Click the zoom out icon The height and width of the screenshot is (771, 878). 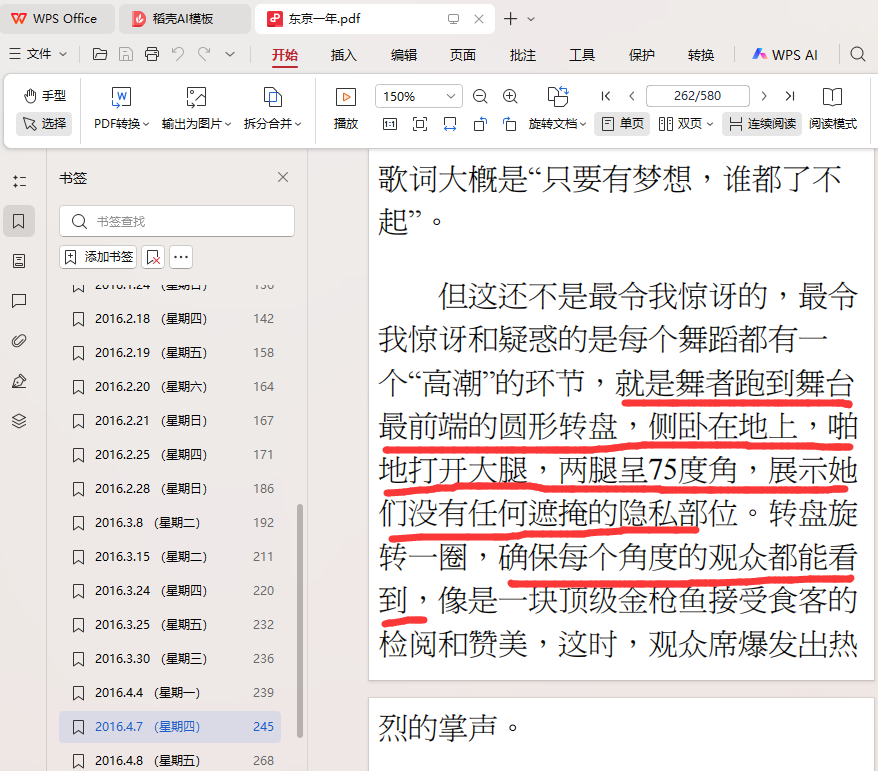click(x=480, y=96)
